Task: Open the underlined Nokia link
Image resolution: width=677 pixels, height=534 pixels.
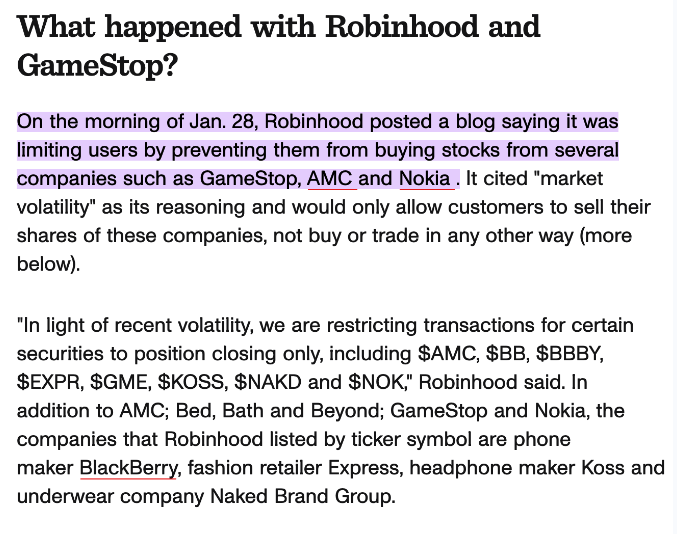Action: pos(425,179)
